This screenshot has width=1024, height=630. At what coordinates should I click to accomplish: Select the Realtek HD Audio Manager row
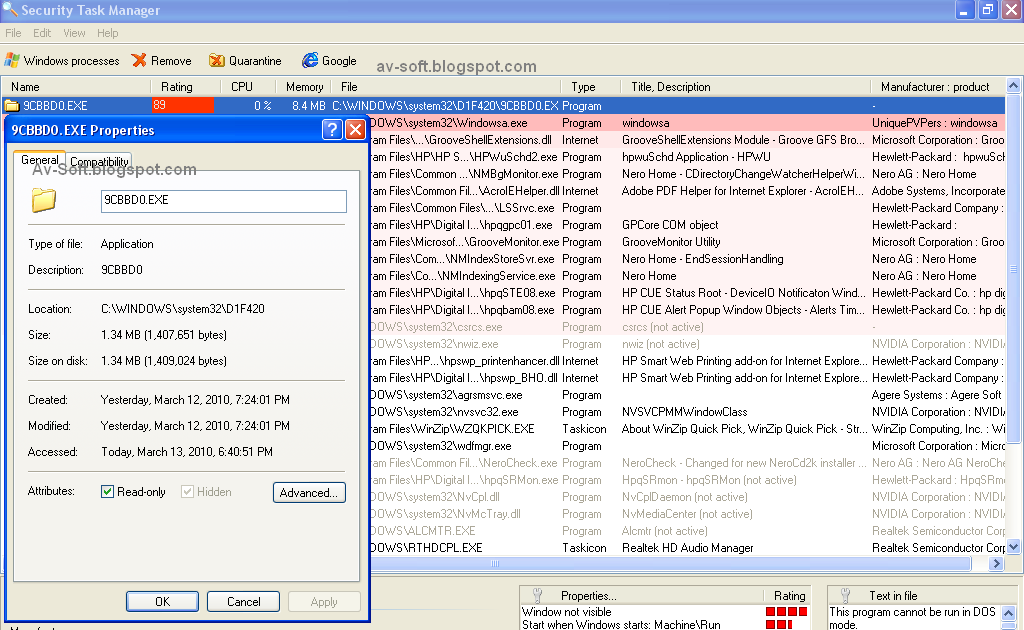pos(687,547)
